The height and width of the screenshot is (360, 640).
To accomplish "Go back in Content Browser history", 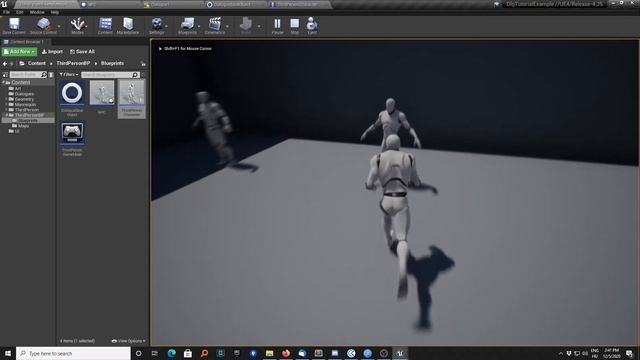I will coord(5,64).
